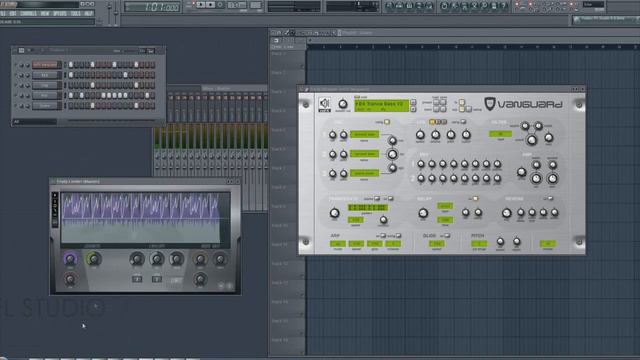Click the Trancegate pattern display
Viewport: 640px width, 360px height.
point(368,208)
